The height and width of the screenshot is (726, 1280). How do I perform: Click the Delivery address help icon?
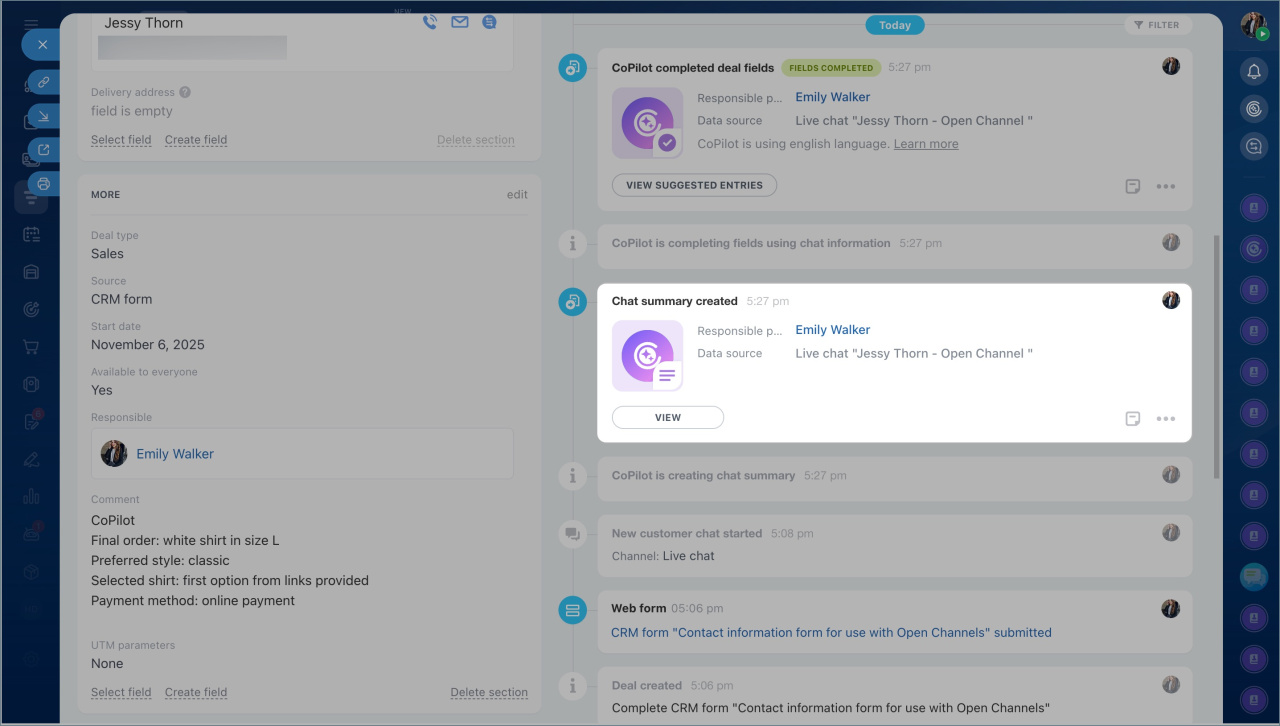185,92
